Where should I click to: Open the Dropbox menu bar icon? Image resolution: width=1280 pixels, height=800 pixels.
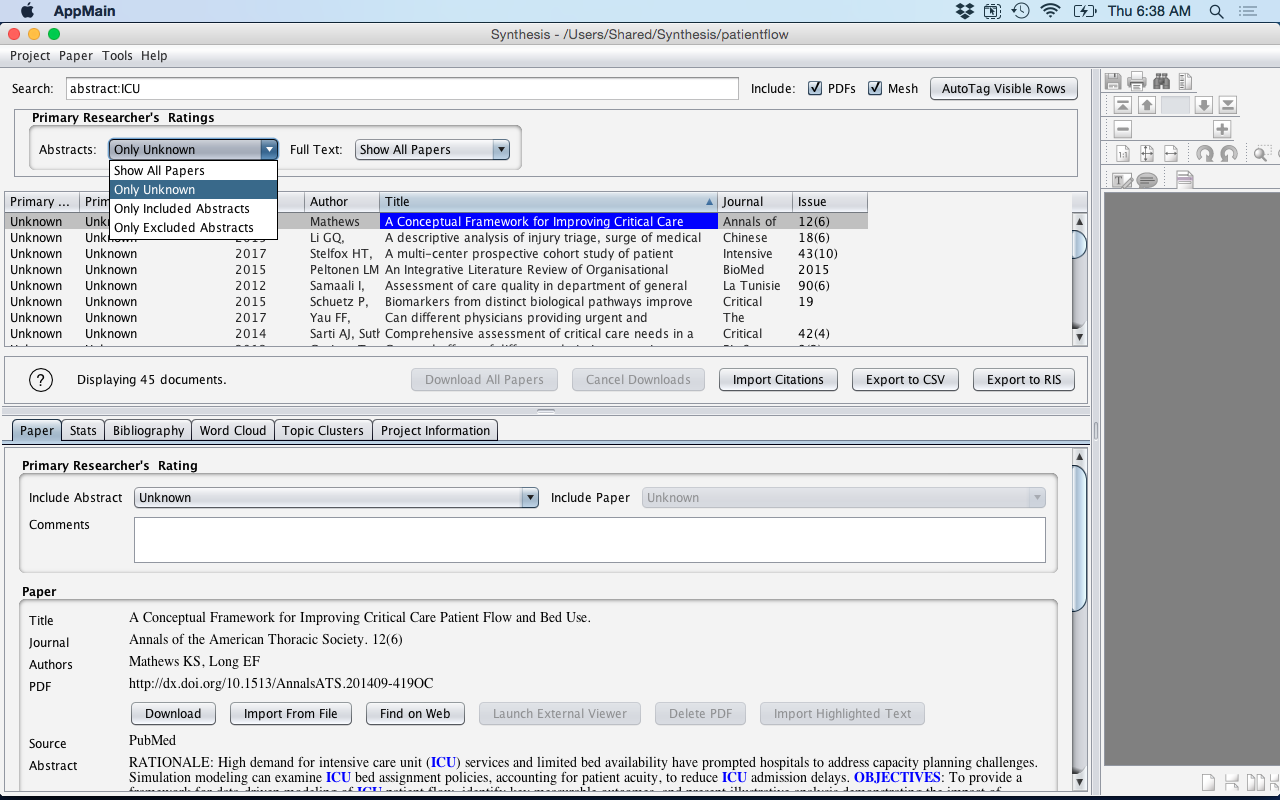964,11
